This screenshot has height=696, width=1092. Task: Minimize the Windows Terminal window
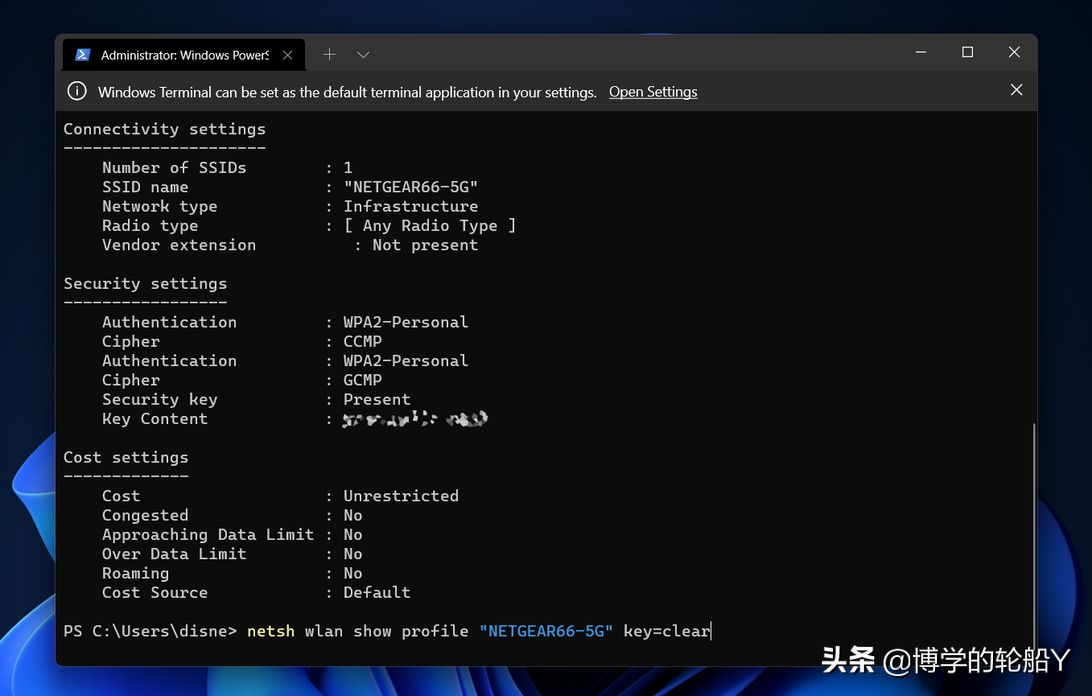point(920,53)
